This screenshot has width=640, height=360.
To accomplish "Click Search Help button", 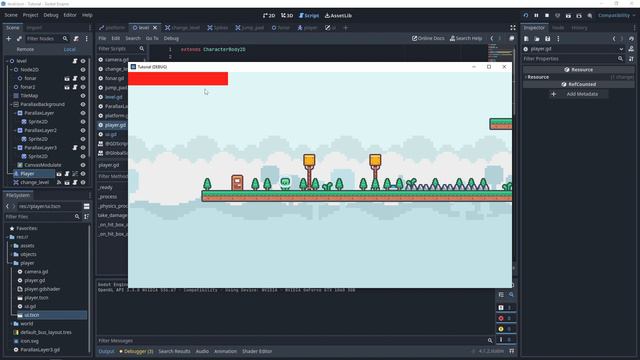I will (466, 38).
